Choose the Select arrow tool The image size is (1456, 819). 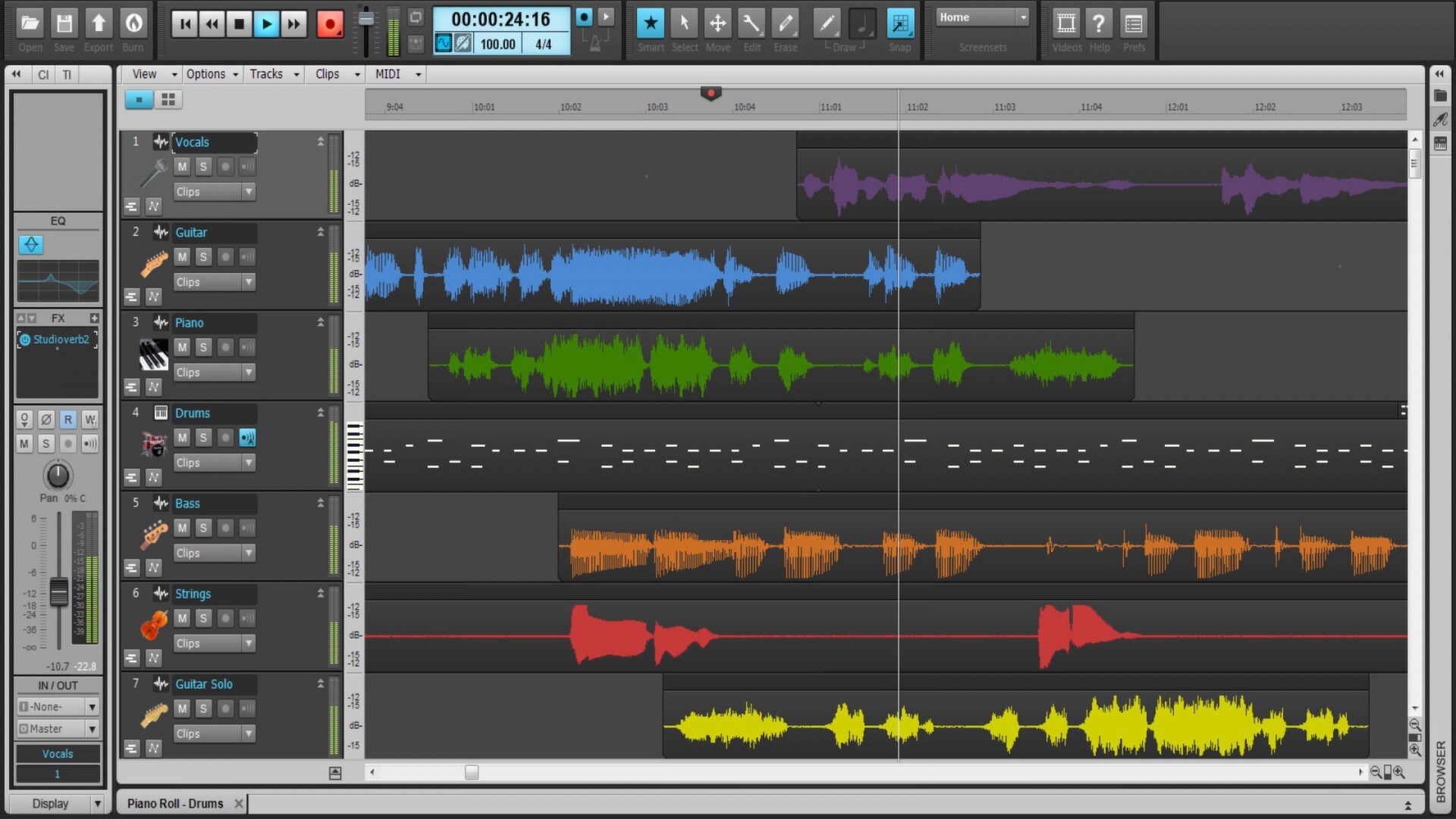click(x=684, y=24)
